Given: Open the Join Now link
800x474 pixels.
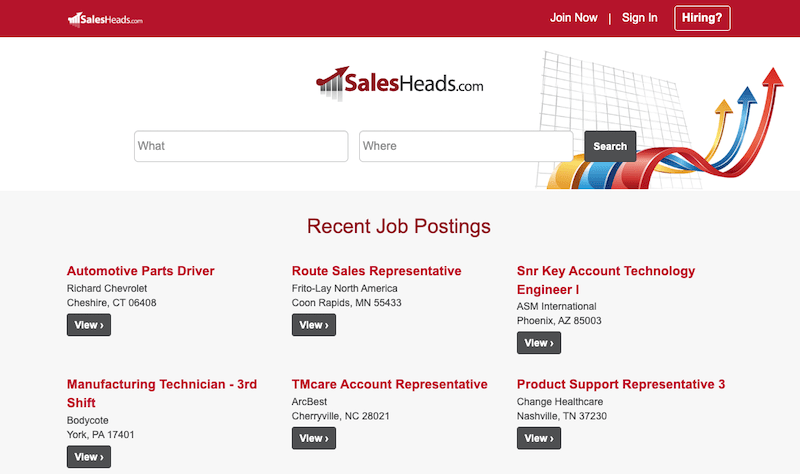Looking at the screenshot, I should click(x=573, y=18).
